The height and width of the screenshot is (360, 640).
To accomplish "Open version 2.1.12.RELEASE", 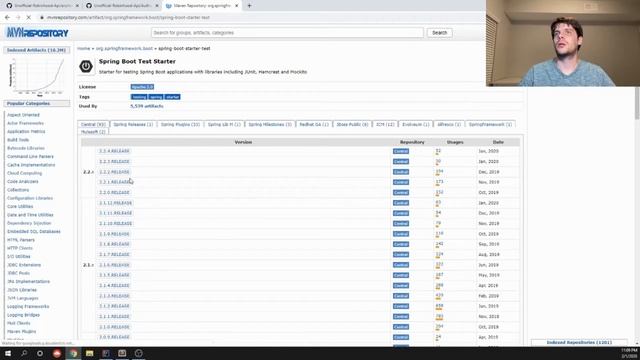I will pyautogui.click(x=116, y=203).
